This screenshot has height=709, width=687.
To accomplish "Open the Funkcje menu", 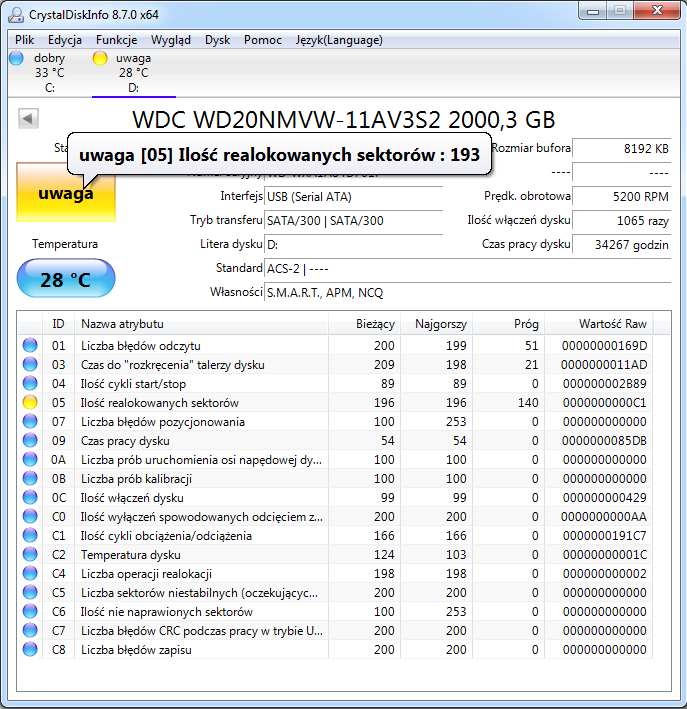I will pos(116,40).
